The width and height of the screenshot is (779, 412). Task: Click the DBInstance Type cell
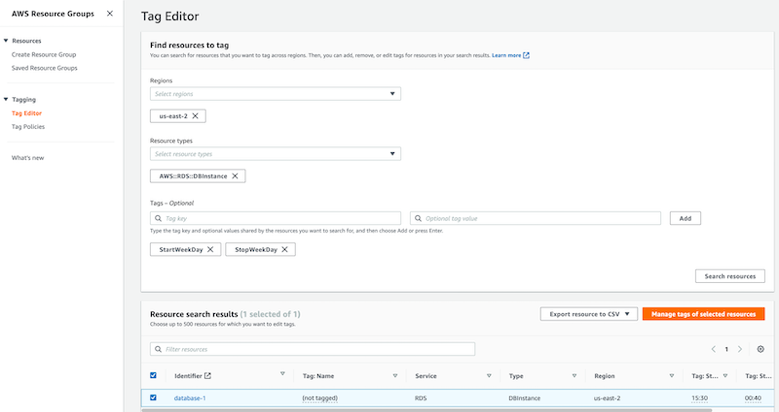tap(524, 398)
